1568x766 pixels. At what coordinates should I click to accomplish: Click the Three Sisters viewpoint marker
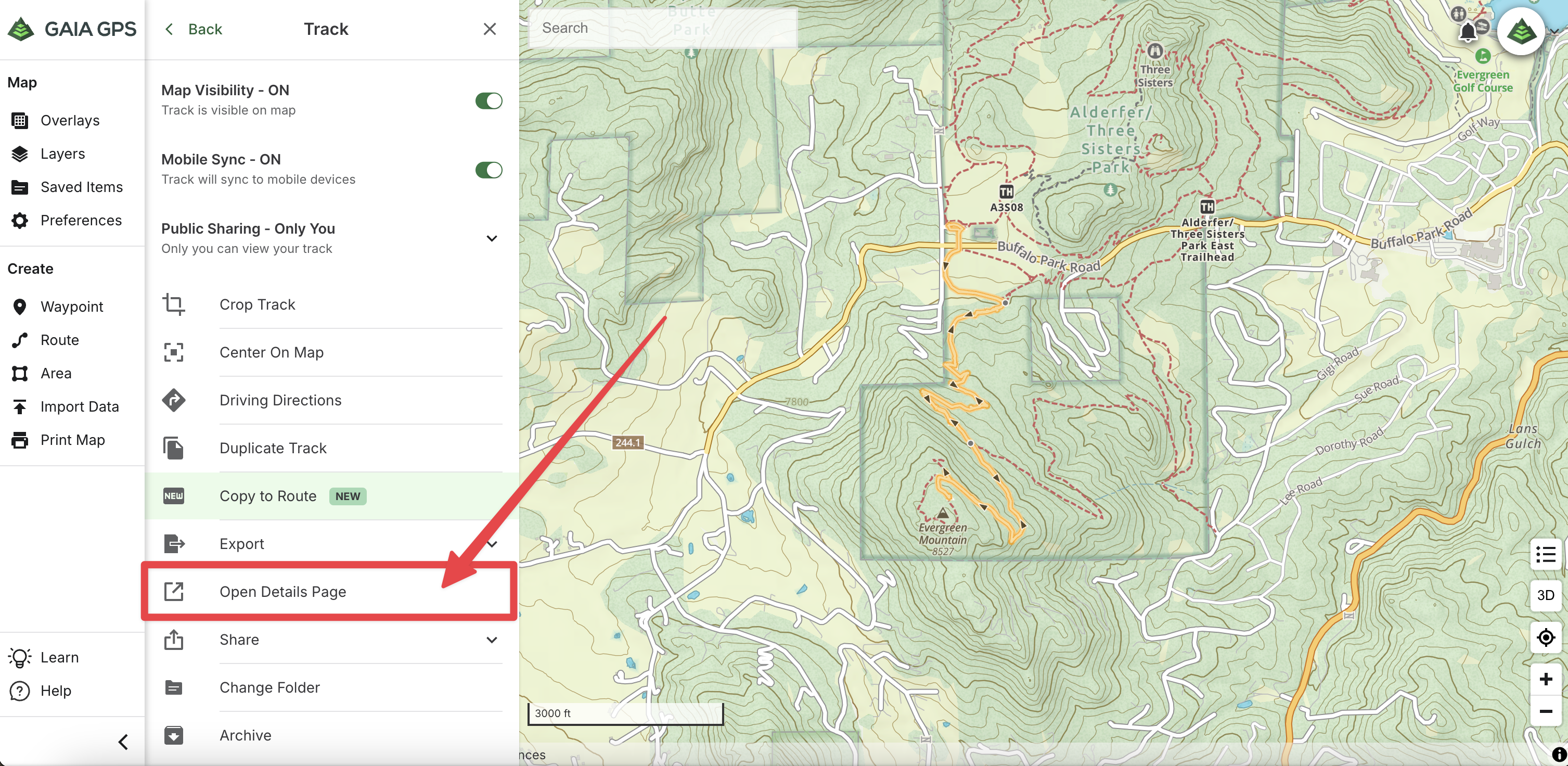pos(1155,51)
